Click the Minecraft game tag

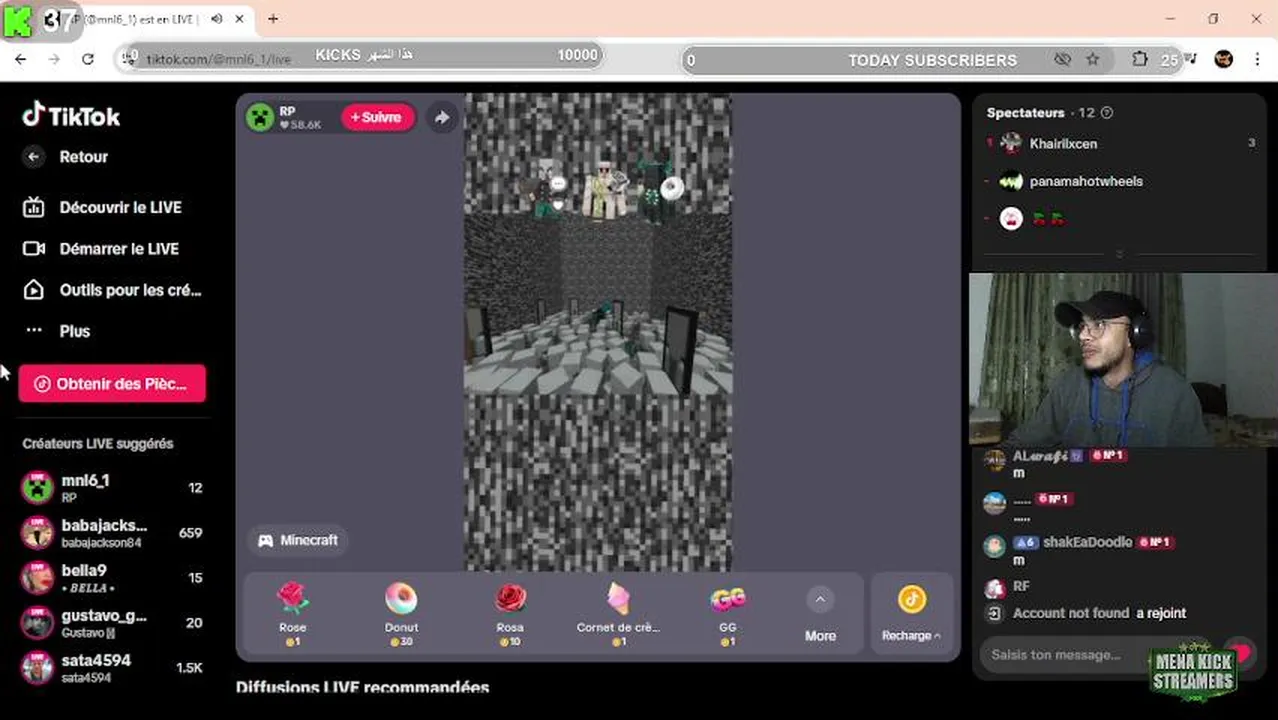(x=298, y=540)
